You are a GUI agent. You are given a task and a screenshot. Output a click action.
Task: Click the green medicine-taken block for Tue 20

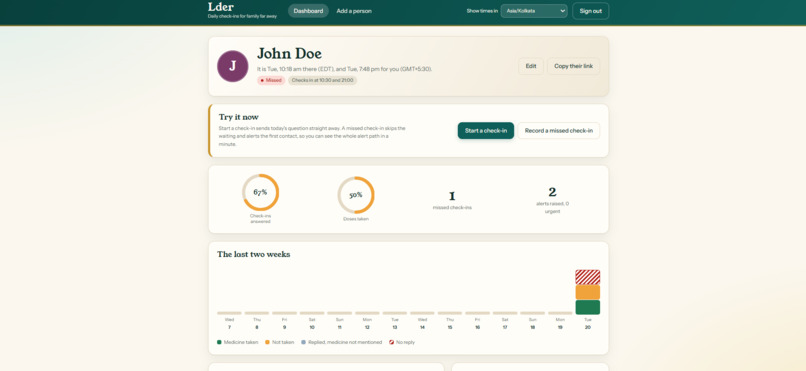(588, 307)
